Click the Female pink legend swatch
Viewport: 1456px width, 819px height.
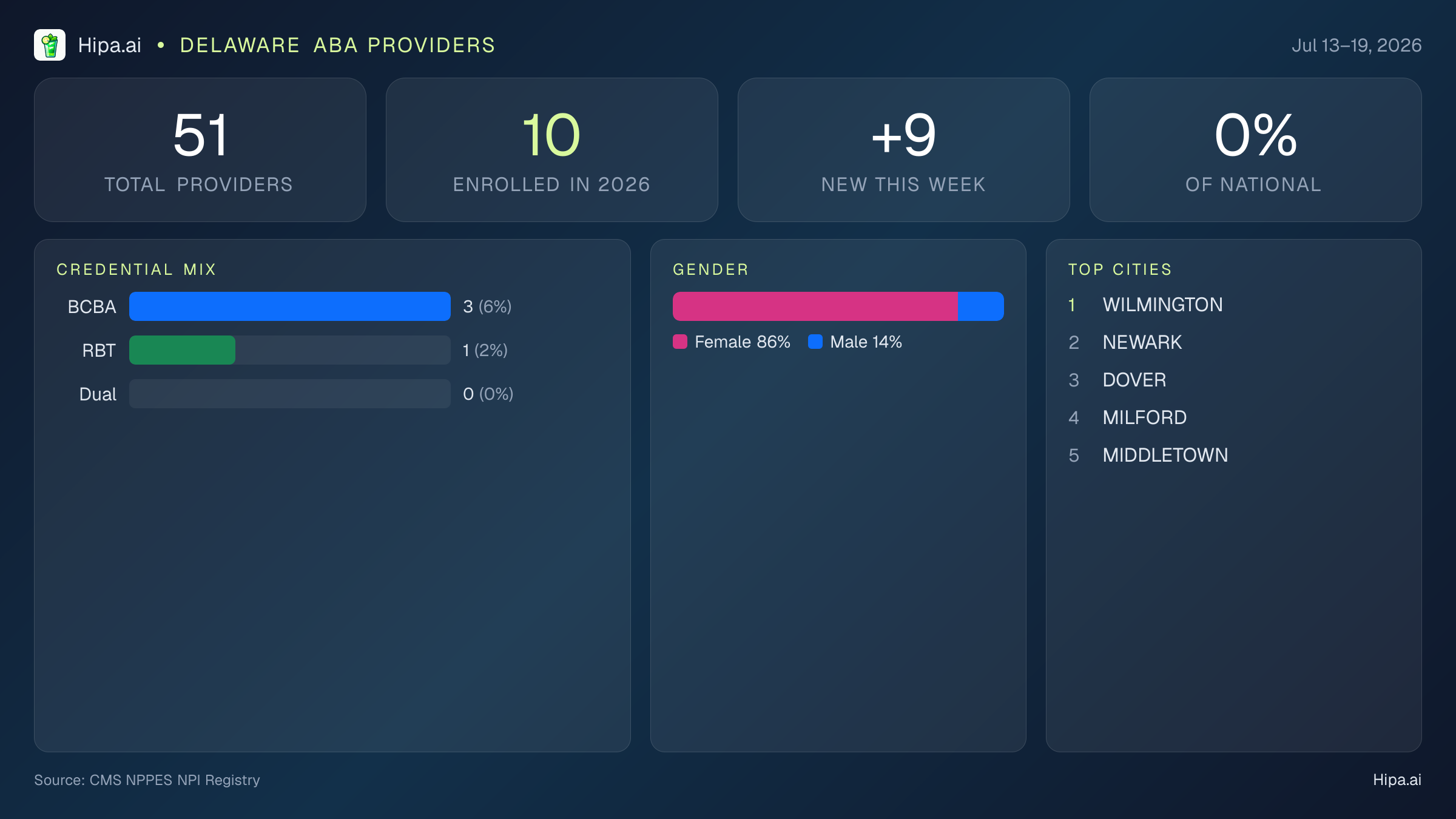click(680, 342)
